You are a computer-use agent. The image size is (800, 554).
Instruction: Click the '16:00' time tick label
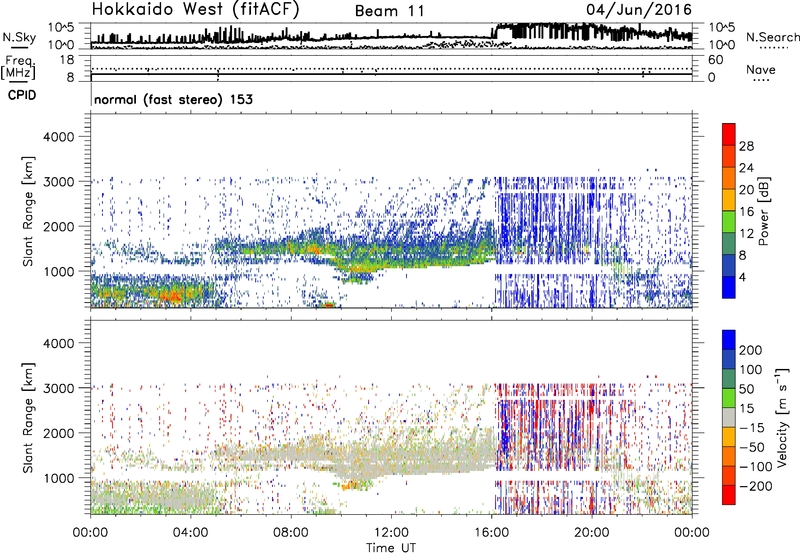[x=491, y=533]
